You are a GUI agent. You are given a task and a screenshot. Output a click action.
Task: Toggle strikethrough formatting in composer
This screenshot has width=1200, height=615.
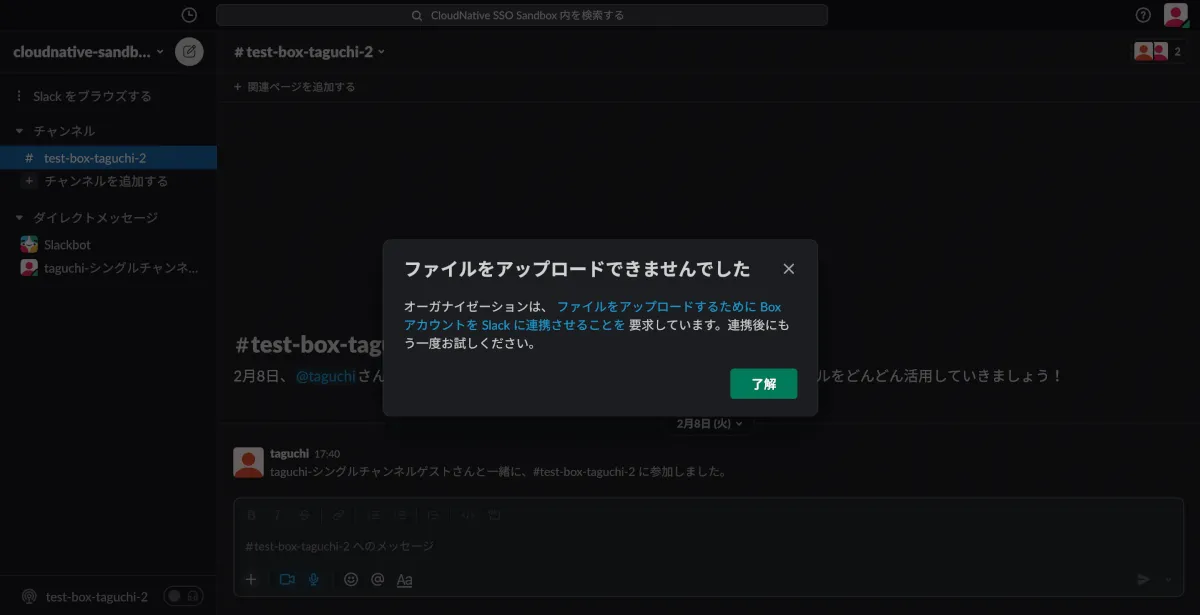[304, 515]
